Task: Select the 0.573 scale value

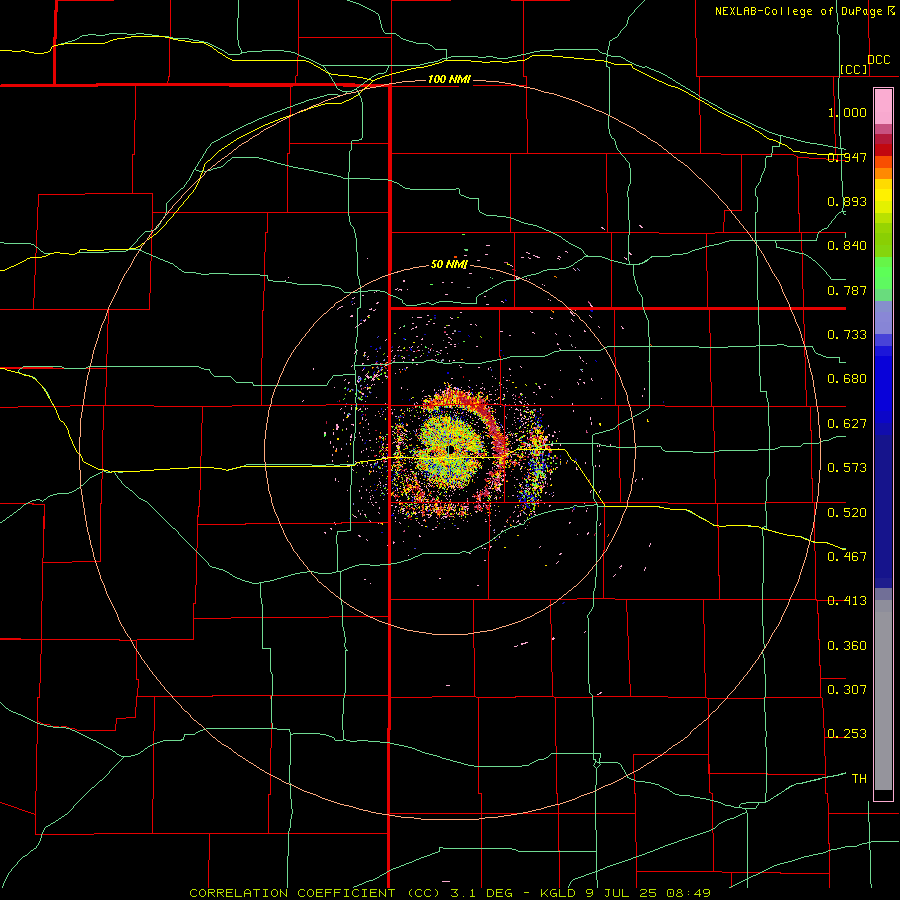Action: point(847,468)
